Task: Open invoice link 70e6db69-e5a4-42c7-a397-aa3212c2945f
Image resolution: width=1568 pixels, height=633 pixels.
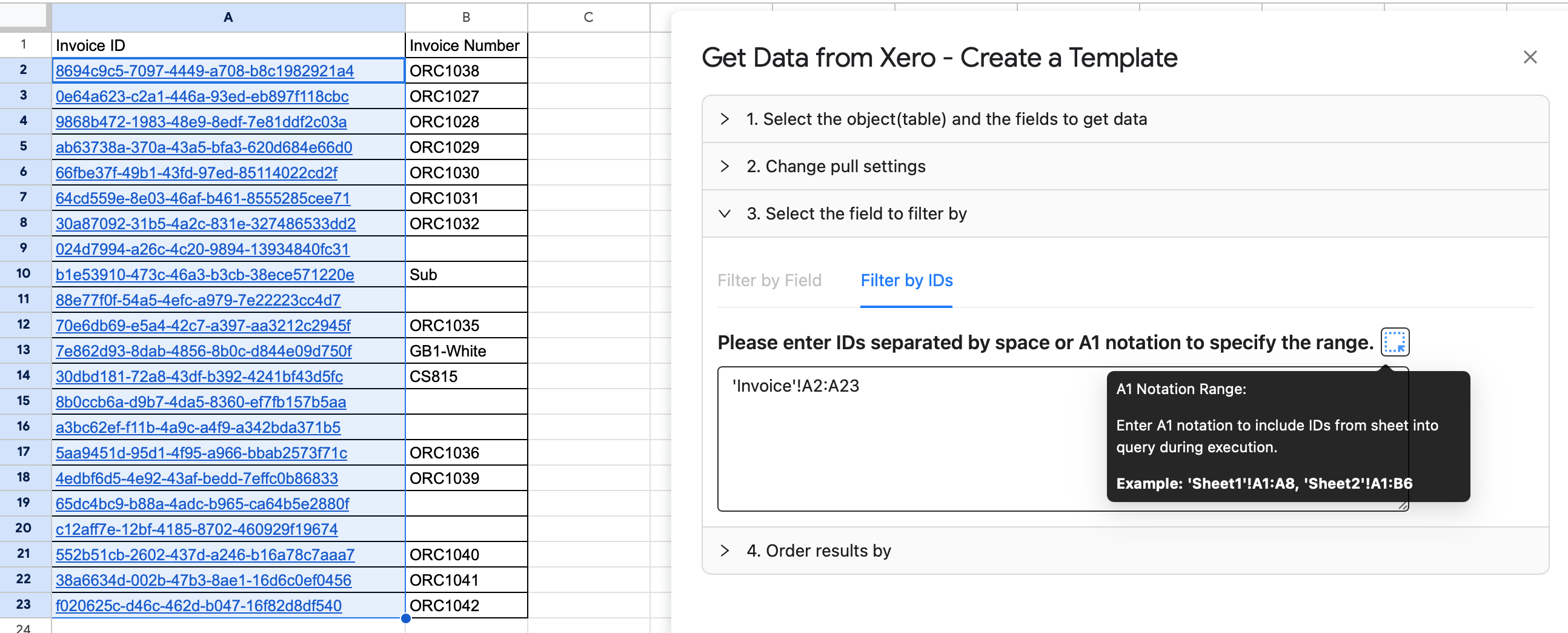Action: tap(203, 326)
